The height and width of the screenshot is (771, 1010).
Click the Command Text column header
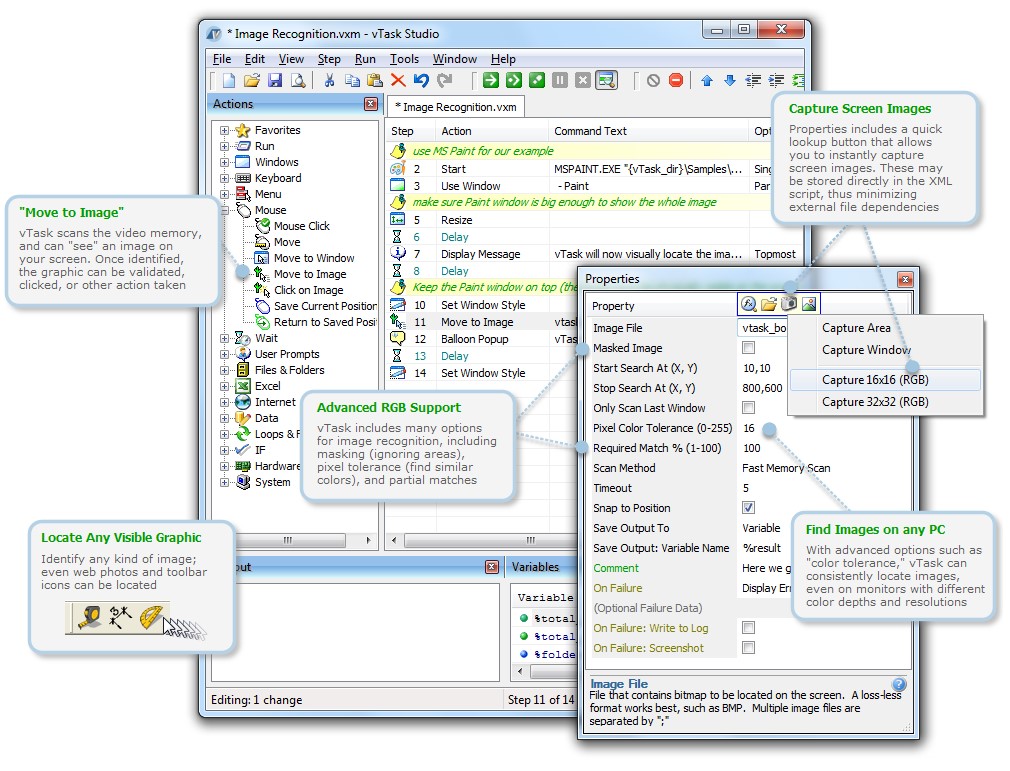[649, 131]
